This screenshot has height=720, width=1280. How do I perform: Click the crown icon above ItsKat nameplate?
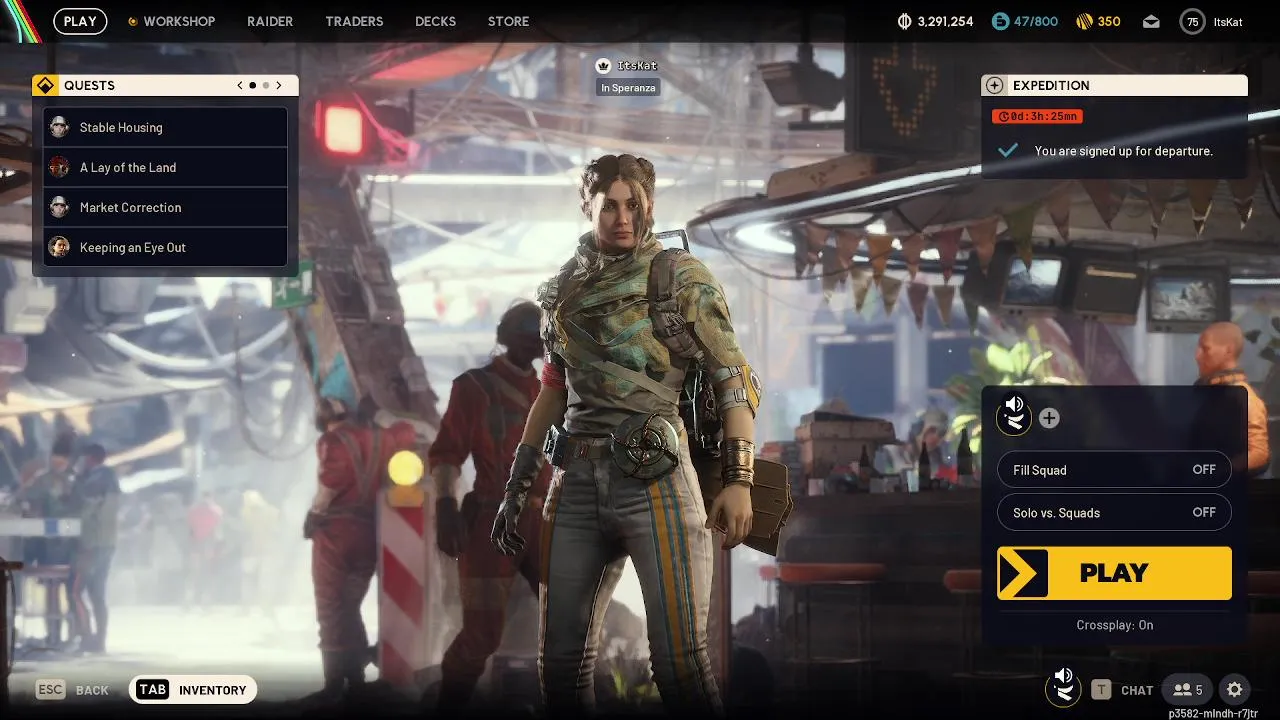coord(603,65)
